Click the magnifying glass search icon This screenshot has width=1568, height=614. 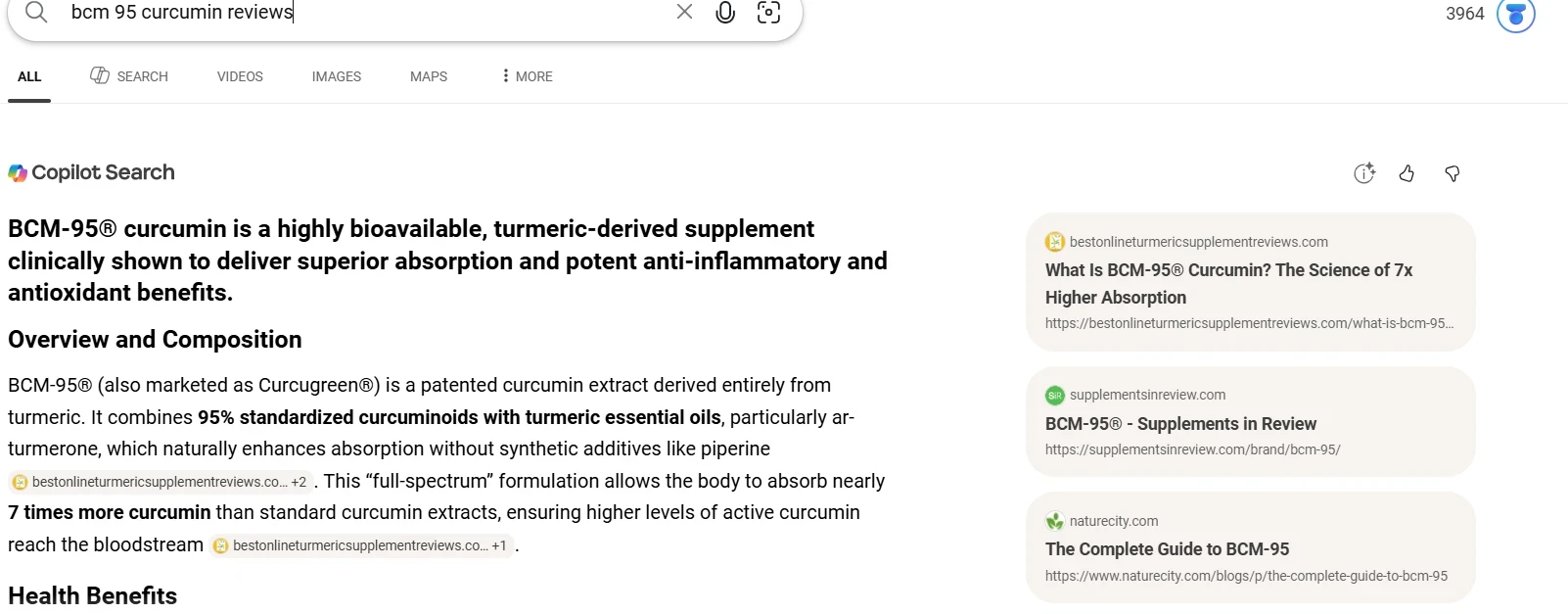click(36, 12)
